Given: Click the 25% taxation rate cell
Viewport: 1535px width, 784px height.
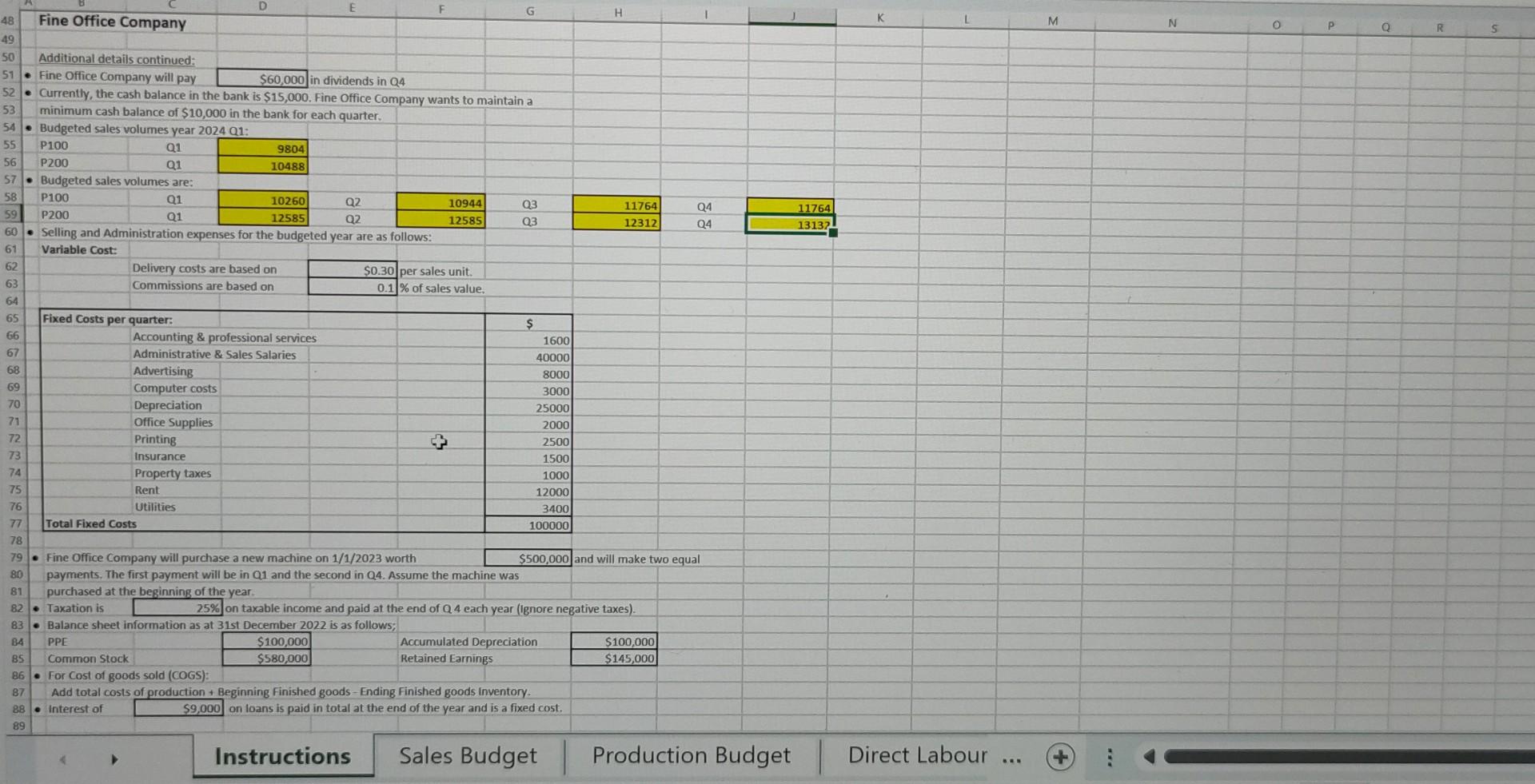Looking at the screenshot, I should click(177, 607).
